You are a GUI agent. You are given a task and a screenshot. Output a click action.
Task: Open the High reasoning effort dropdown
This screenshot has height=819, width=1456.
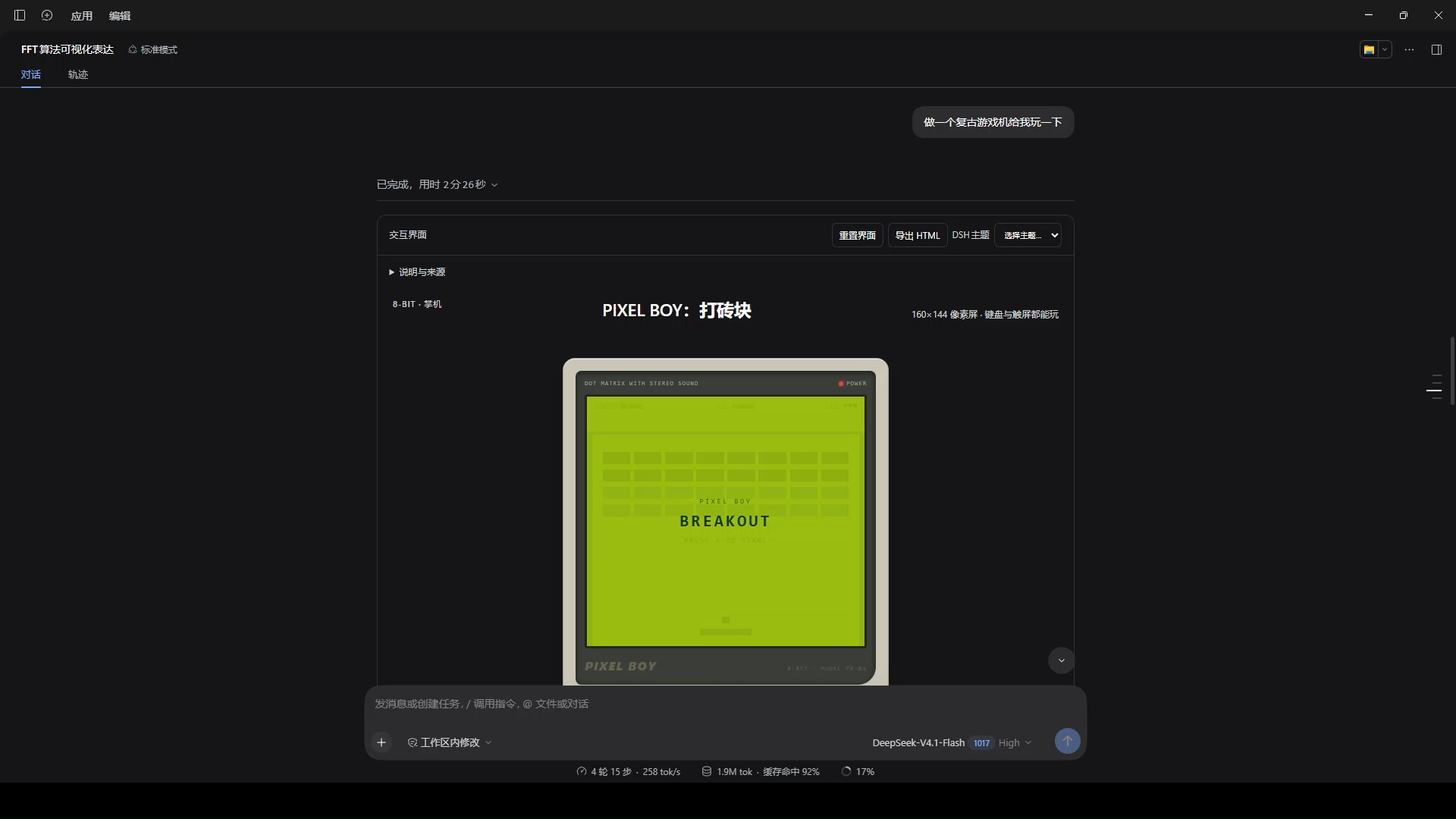click(1015, 742)
